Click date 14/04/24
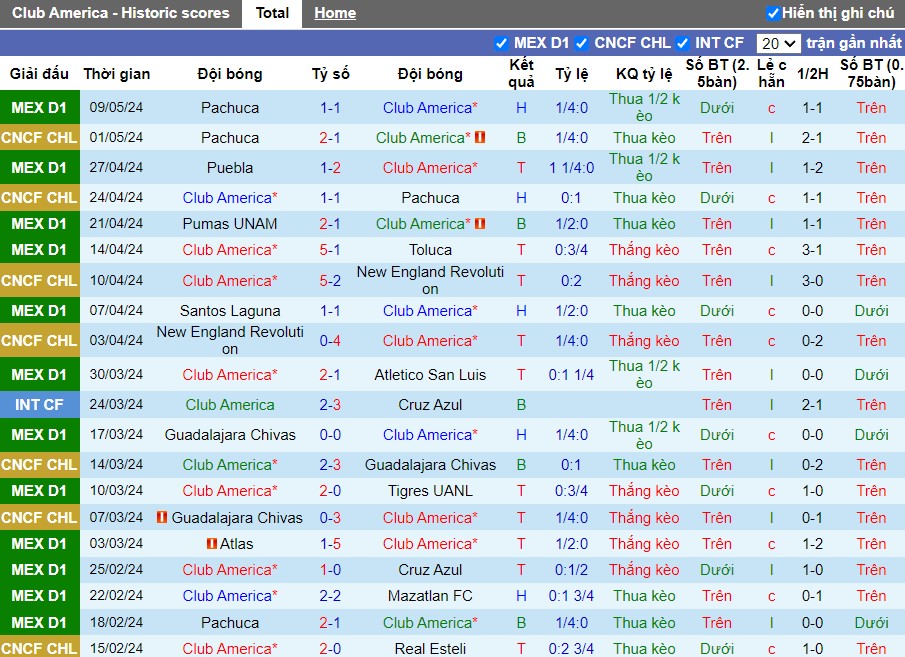 (x=116, y=249)
